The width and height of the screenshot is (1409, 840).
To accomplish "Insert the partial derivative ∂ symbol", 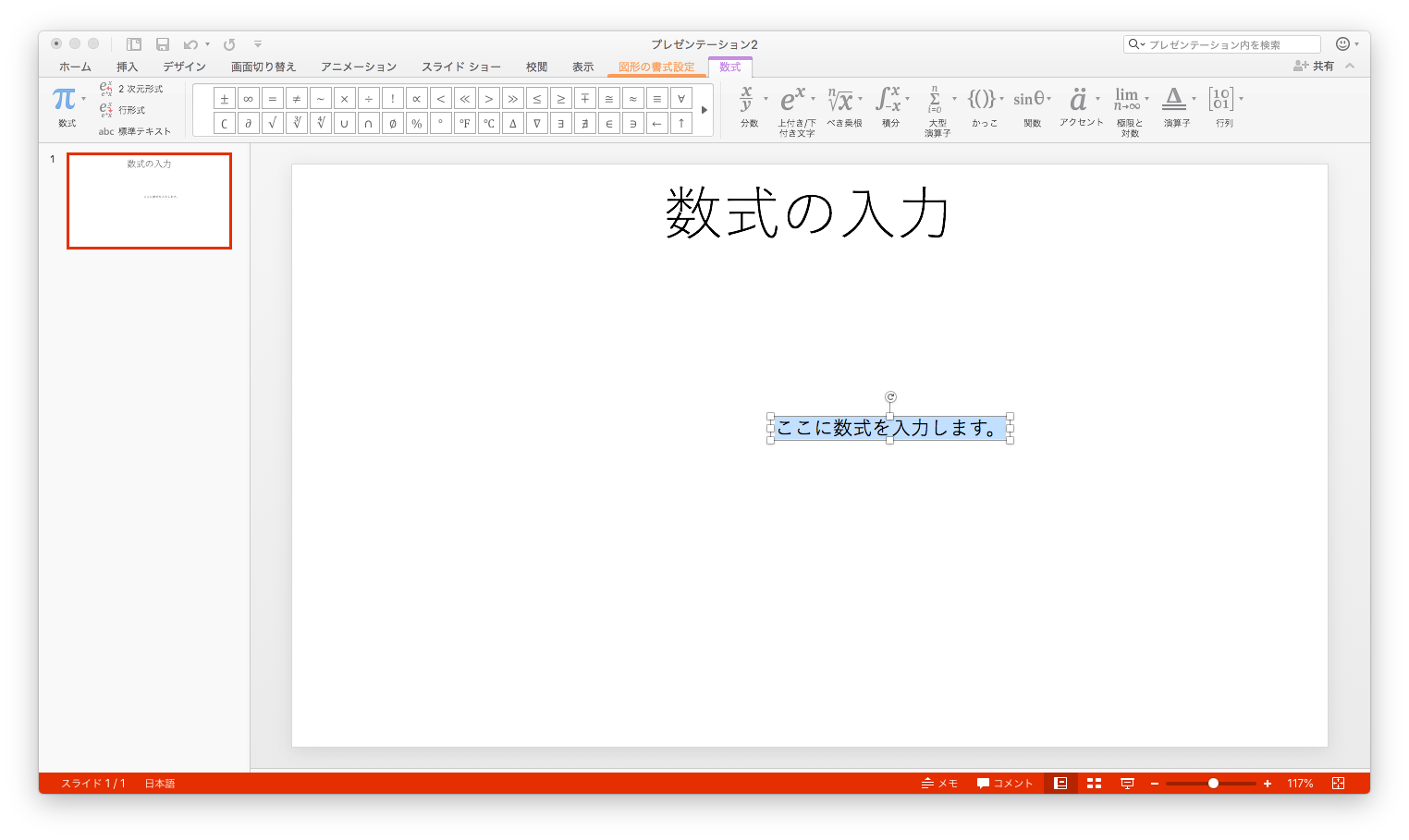I will (x=248, y=123).
